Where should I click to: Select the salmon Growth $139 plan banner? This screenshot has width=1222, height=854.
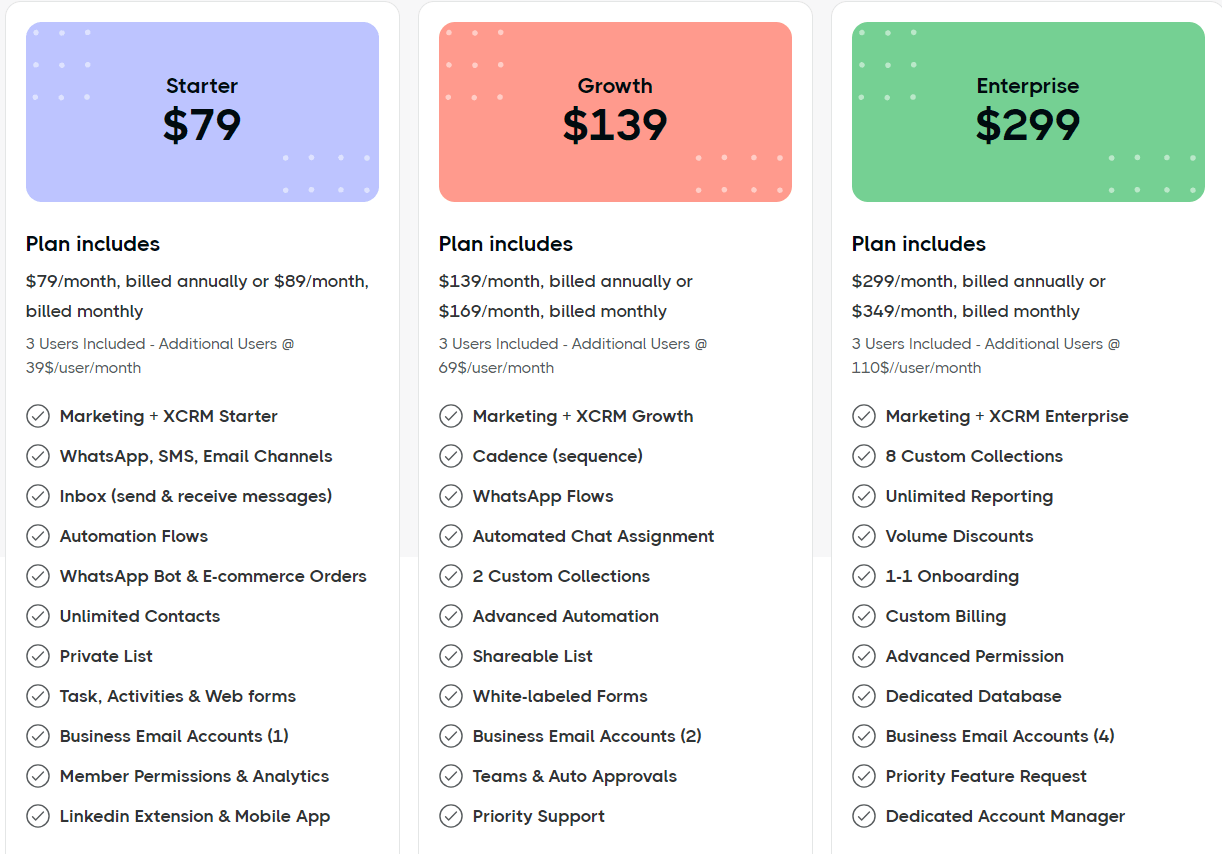pos(615,112)
